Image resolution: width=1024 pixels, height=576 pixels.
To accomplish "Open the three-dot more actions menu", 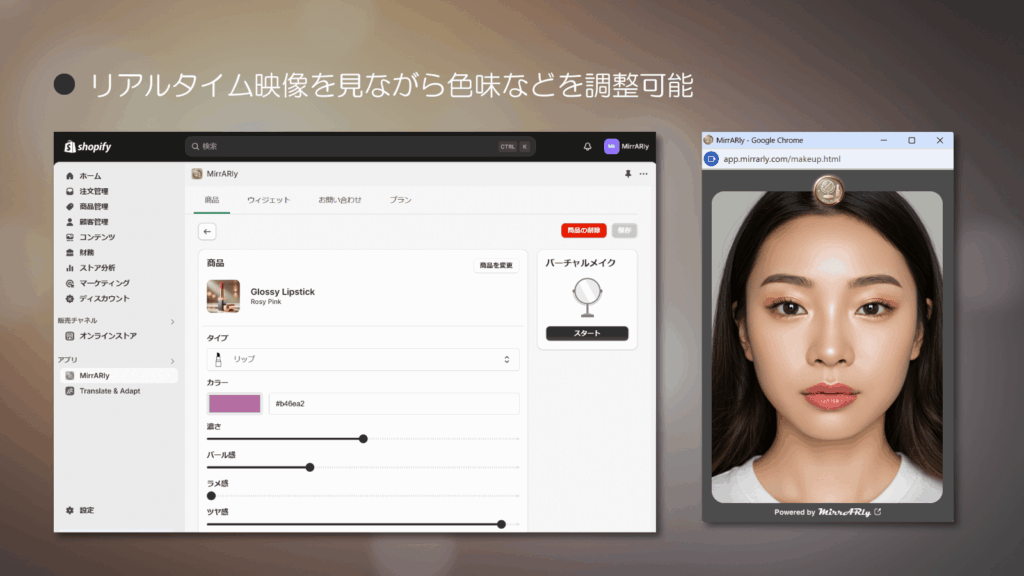I will pyautogui.click(x=643, y=174).
